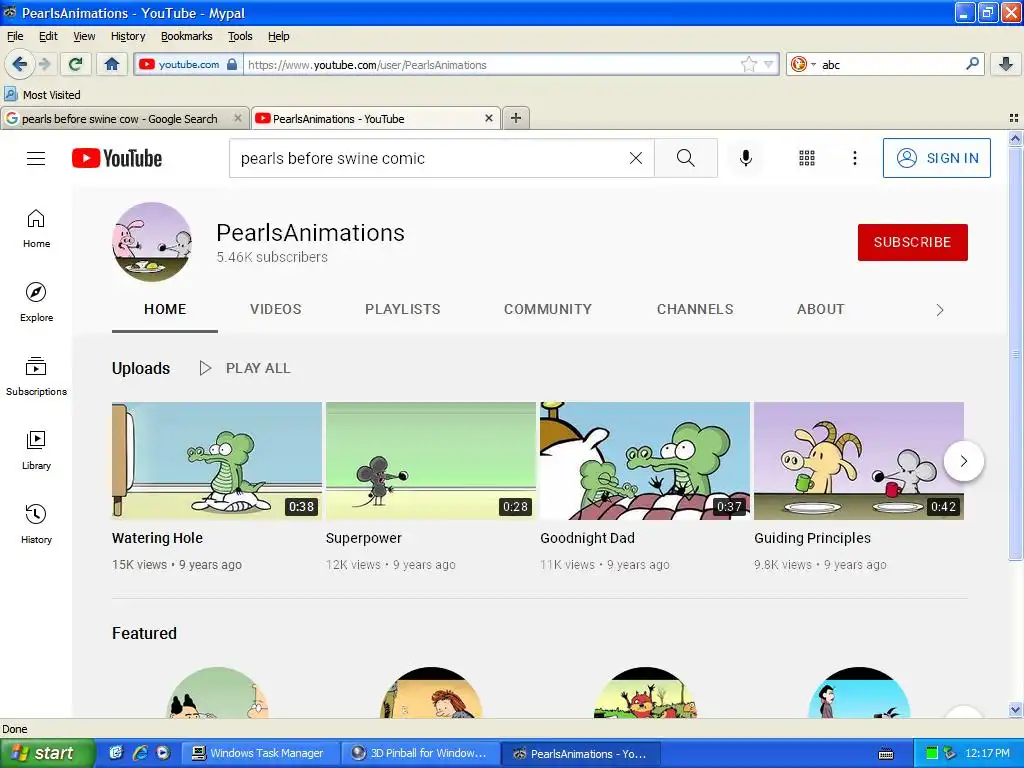1024x768 pixels.
Task: Launch Internet Explorer from quick launch
Action: click(139, 753)
